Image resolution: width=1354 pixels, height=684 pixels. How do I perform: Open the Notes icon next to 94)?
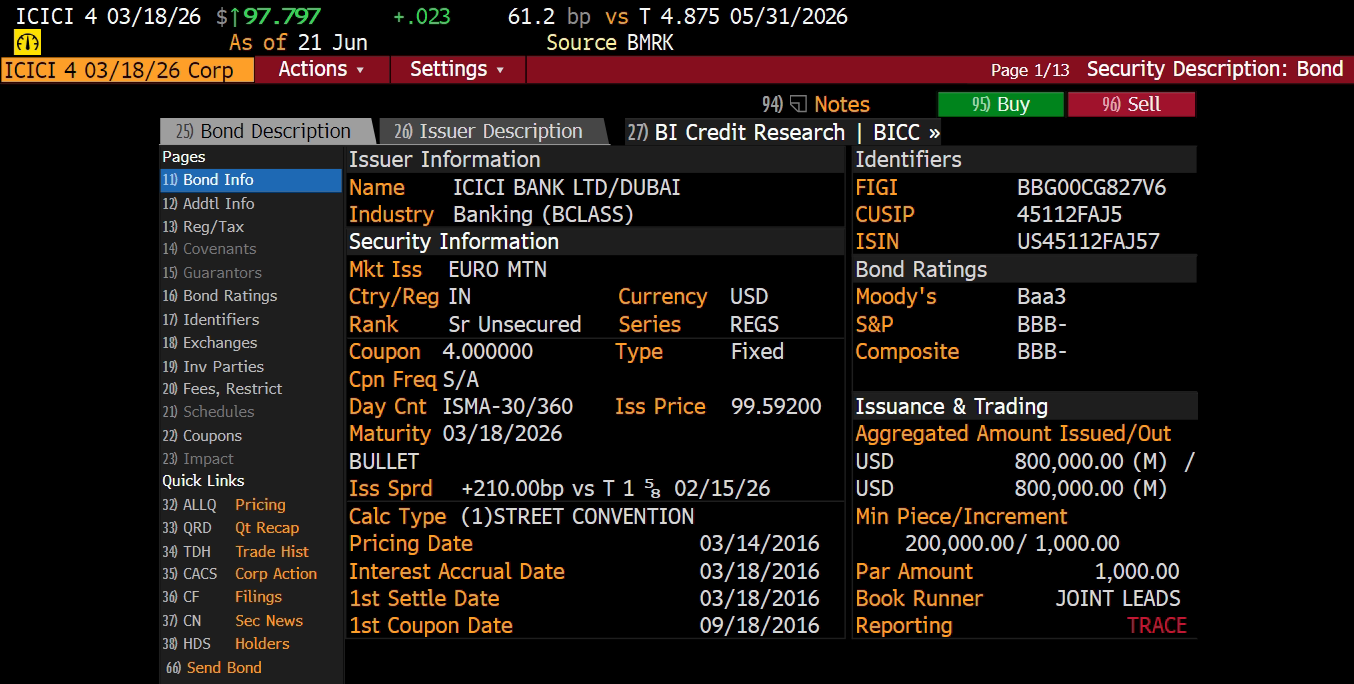point(798,104)
